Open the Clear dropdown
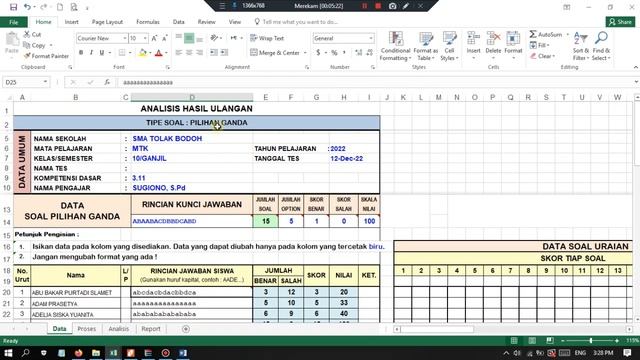Image resolution: width=640 pixels, height=360 pixels. (x=542, y=56)
